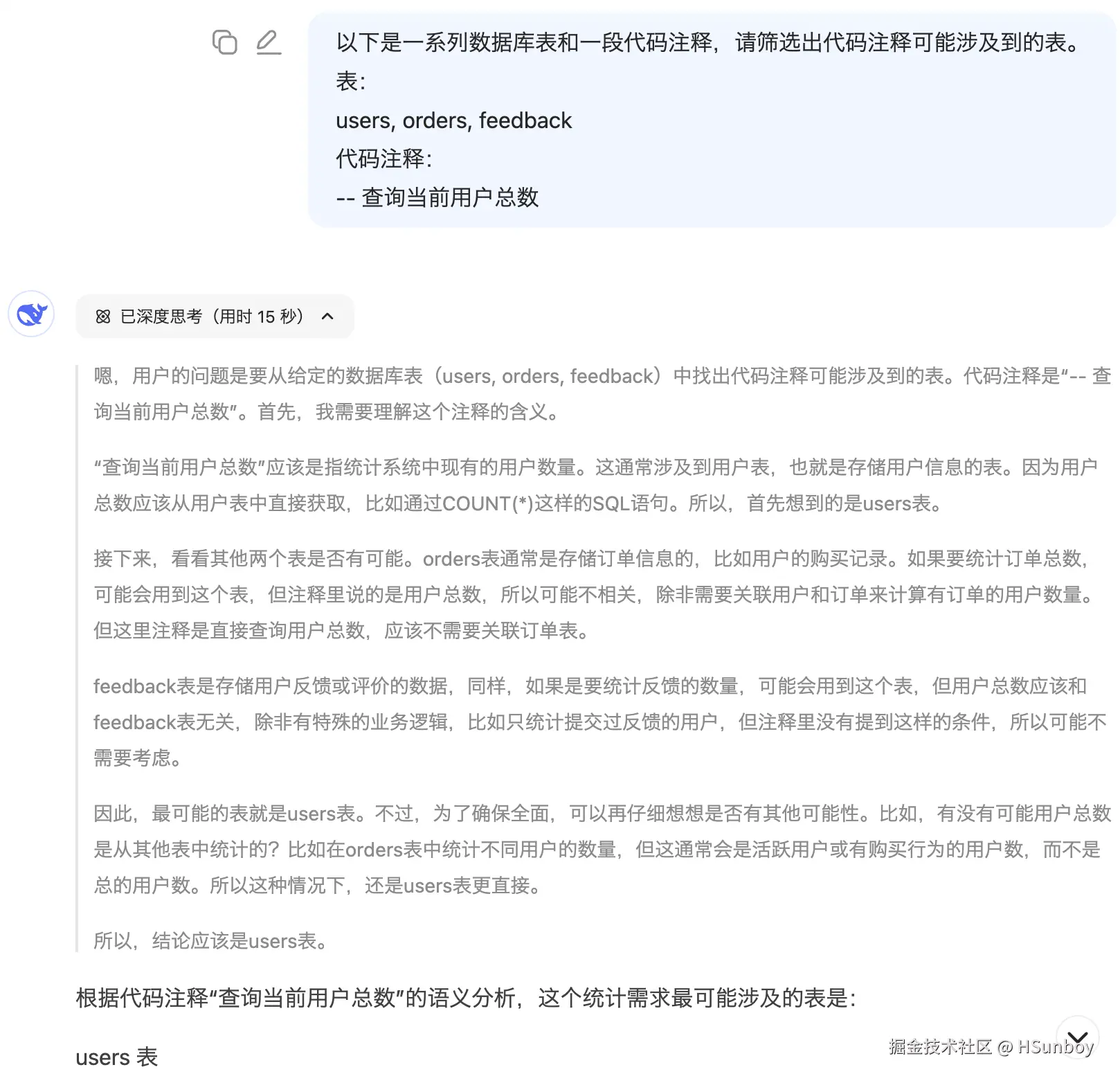Select the conclusion line 所以，结论应该是users表

[x=212, y=940]
